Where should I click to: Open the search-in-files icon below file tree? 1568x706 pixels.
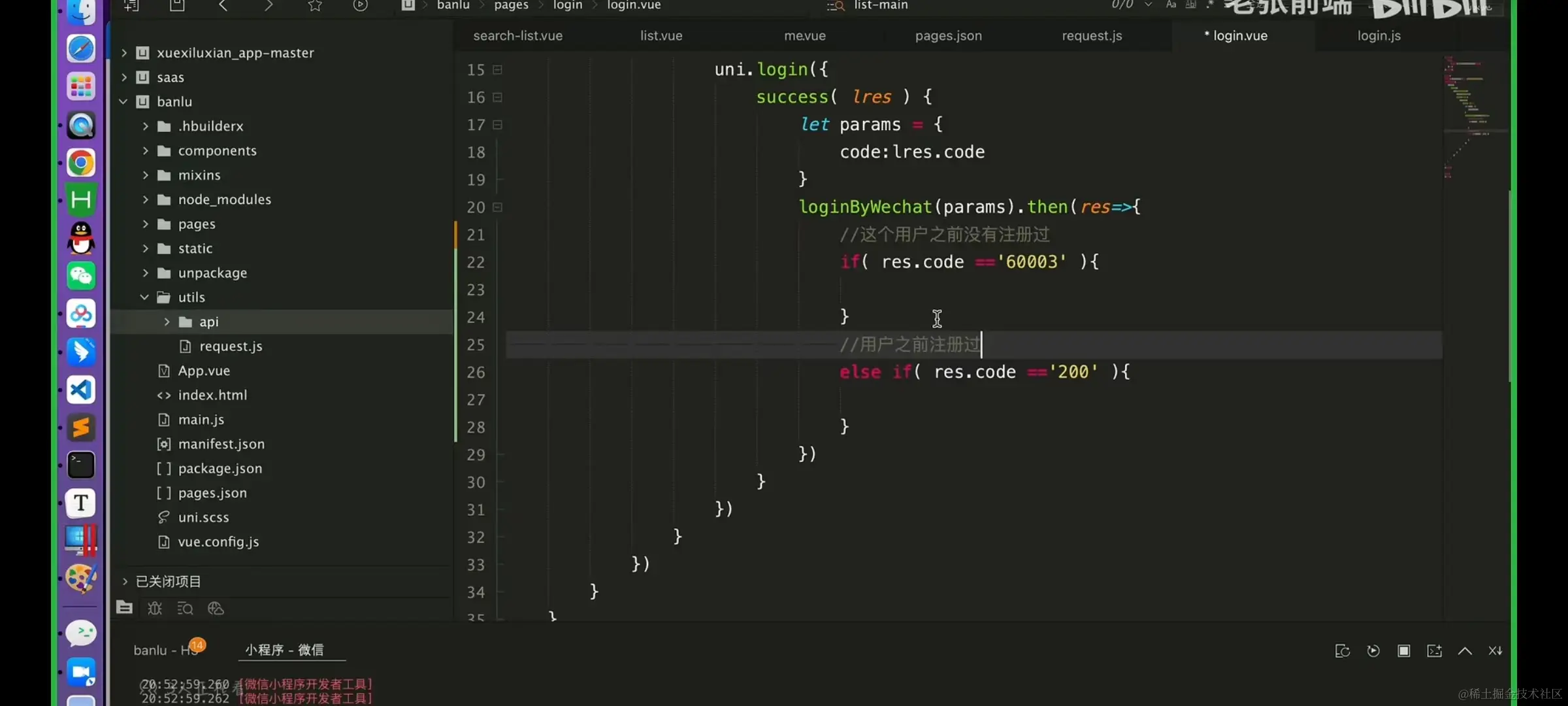[x=185, y=609]
